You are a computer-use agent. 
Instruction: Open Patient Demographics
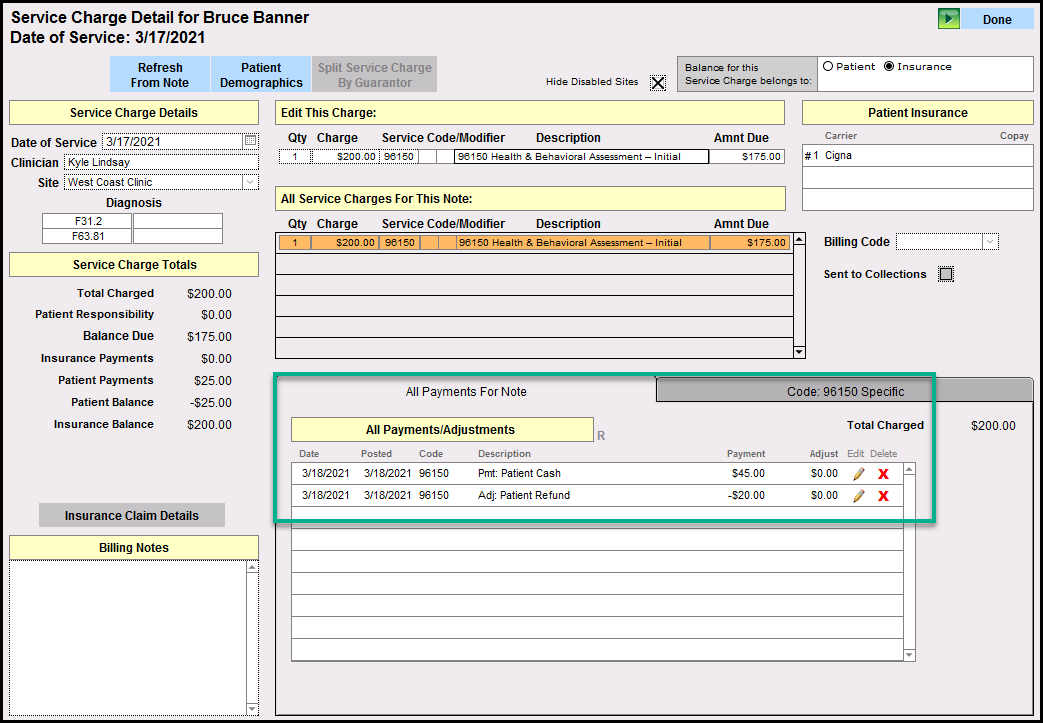(261, 75)
